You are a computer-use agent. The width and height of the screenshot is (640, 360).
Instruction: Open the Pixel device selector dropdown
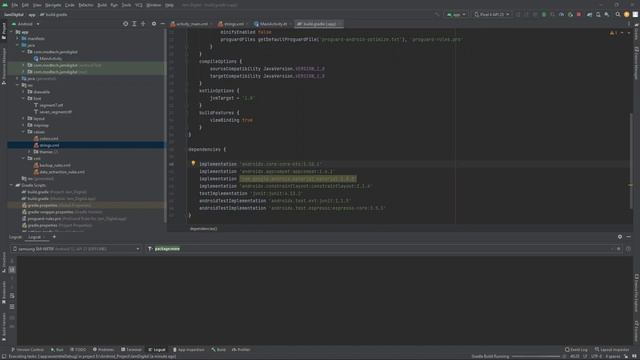(492, 14)
